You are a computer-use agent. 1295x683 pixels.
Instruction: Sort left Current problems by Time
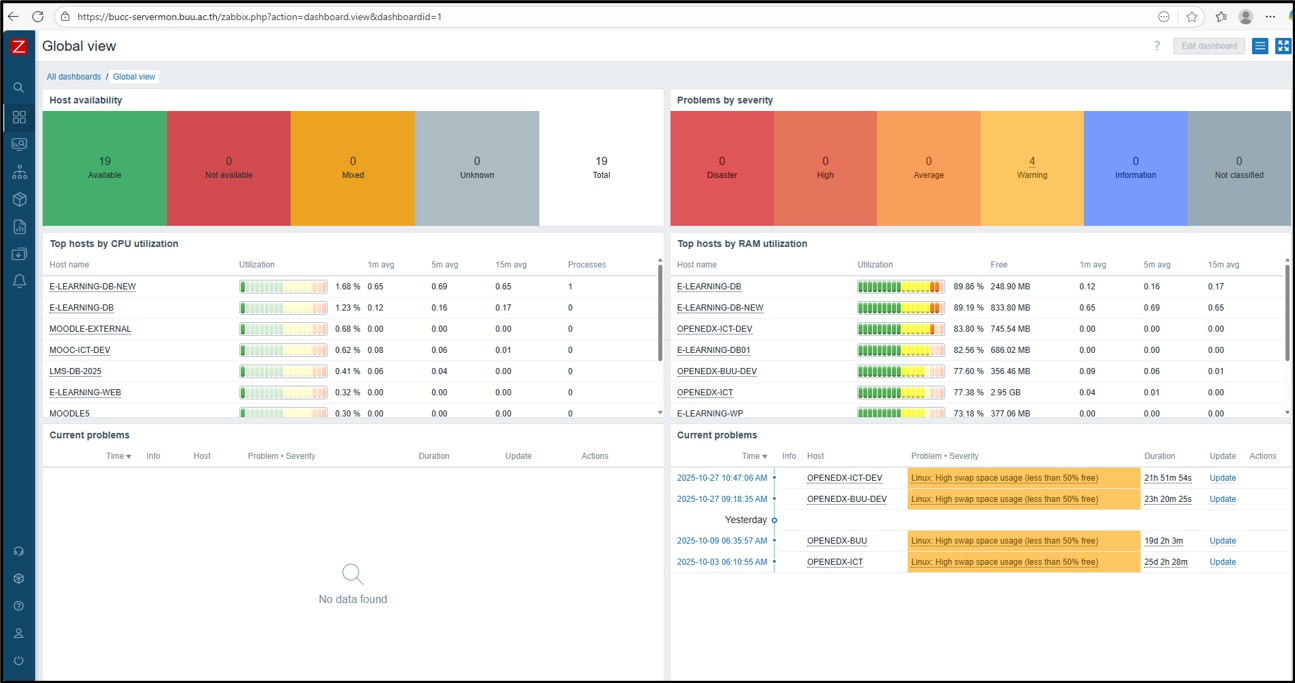tap(118, 456)
